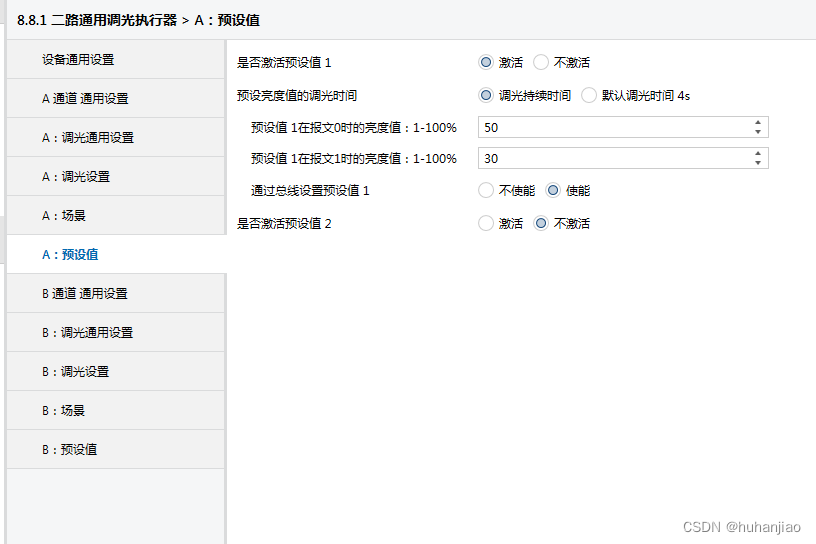
Task: Increase 报文0时的亮度值 with up arrow
Action: (758, 123)
